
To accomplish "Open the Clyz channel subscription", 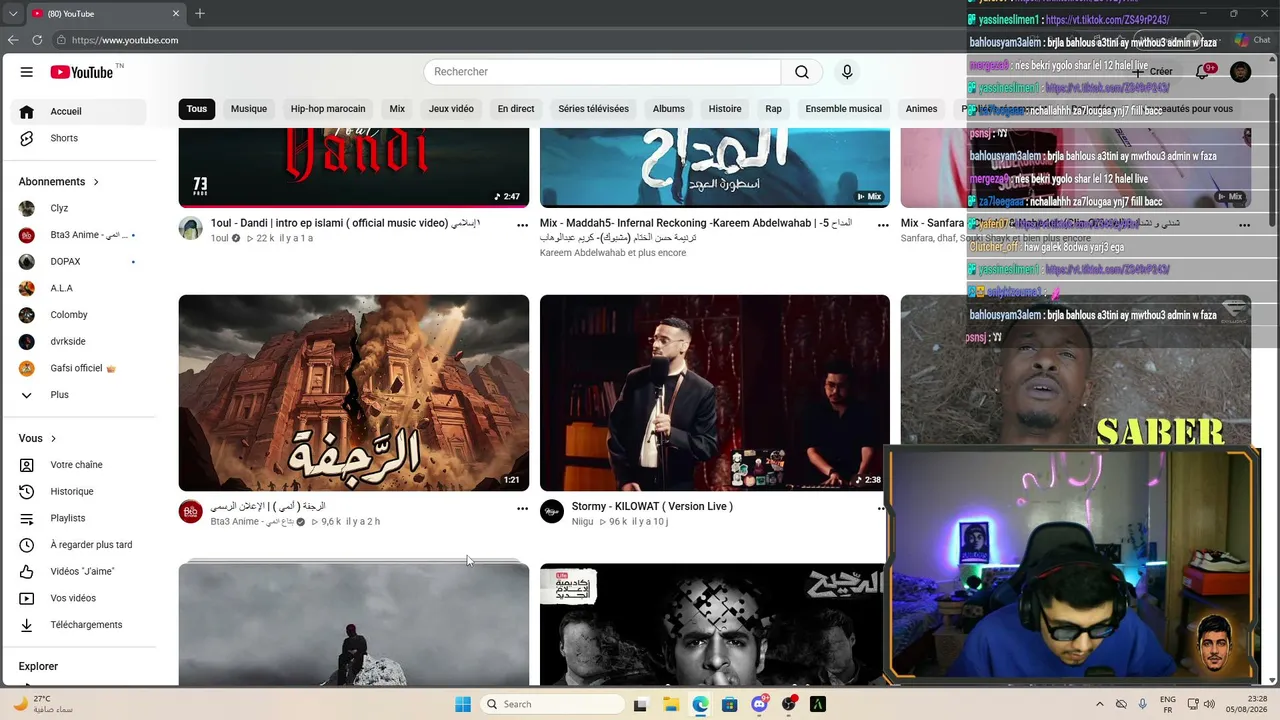I will coord(78,208).
